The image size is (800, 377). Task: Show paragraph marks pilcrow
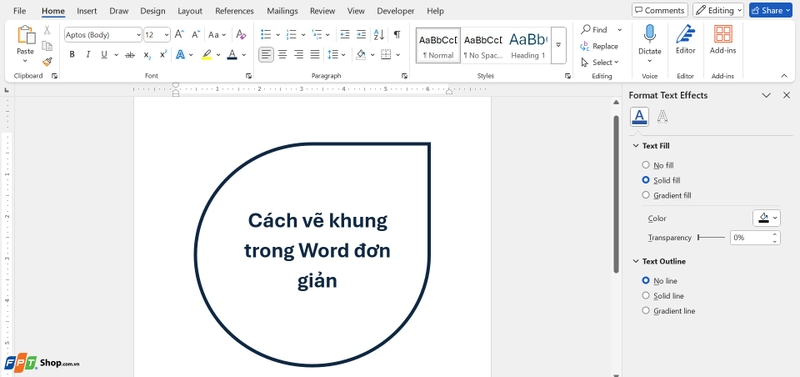coord(397,35)
